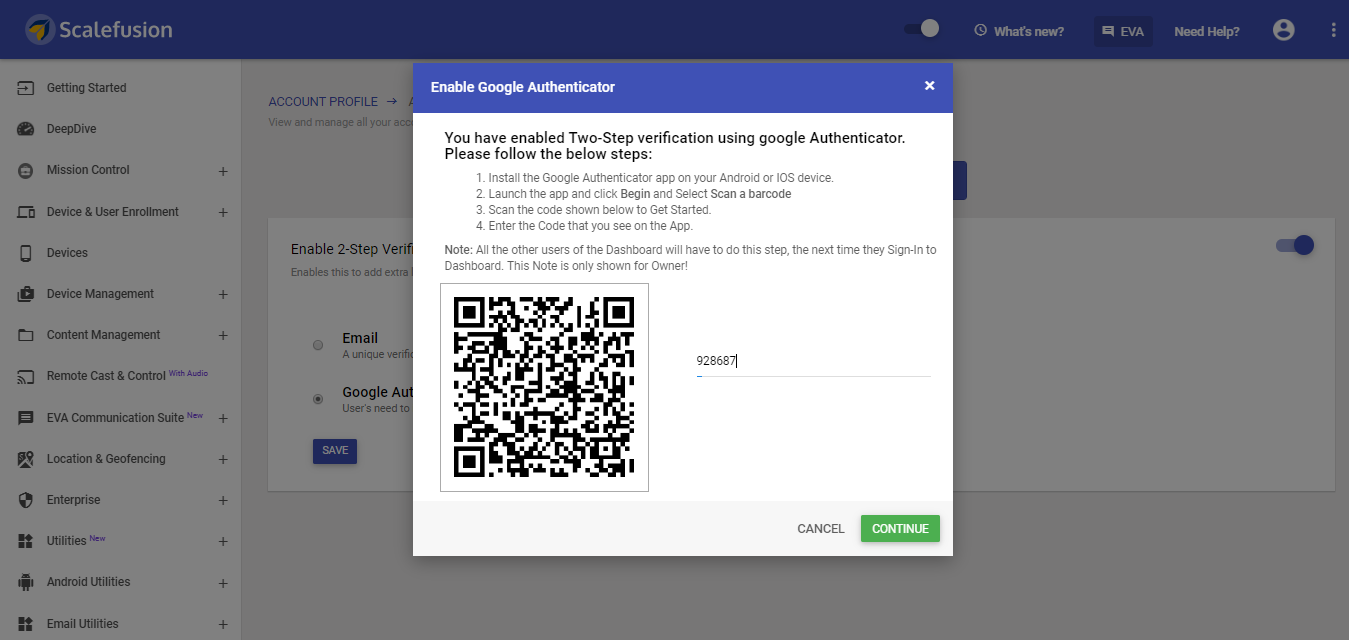Viewport: 1349px width, 640px height.
Task: Expand the Utilities section
Action: click(x=223, y=541)
